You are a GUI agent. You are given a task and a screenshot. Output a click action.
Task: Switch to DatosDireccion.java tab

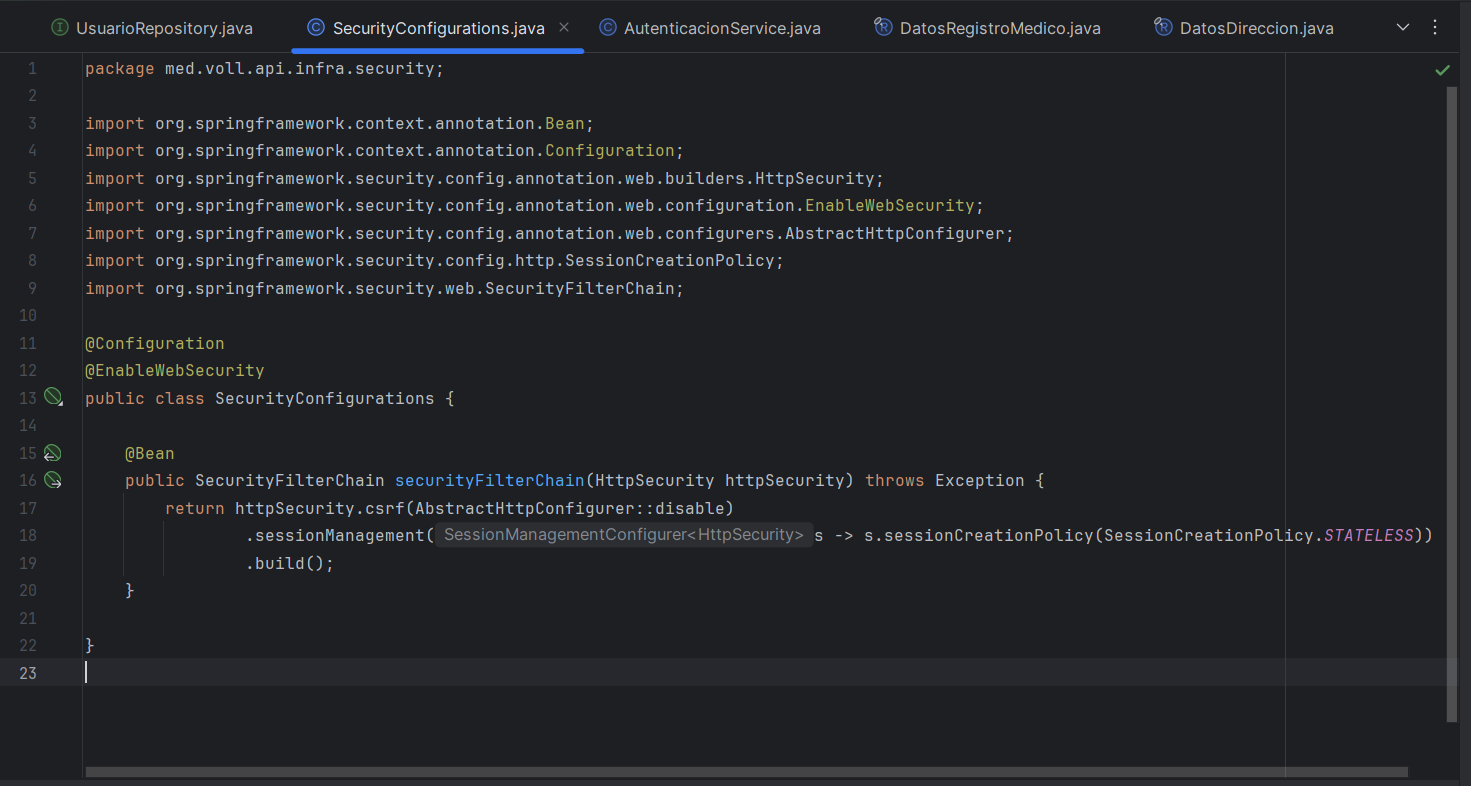click(1244, 28)
